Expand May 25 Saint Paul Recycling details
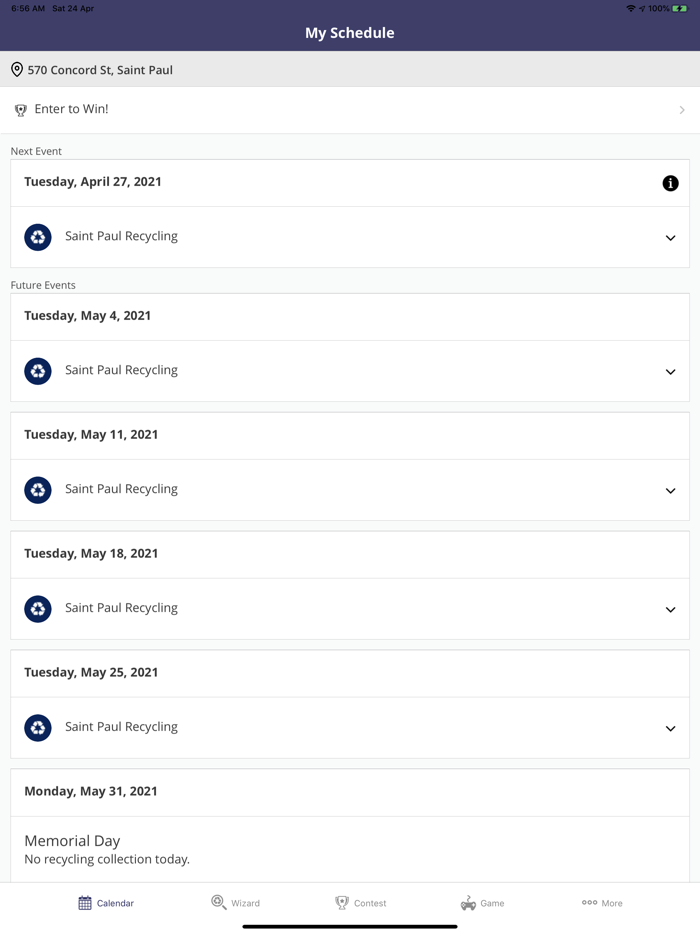The width and height of the screenshot is (700, 934). (x=670, y=729)
